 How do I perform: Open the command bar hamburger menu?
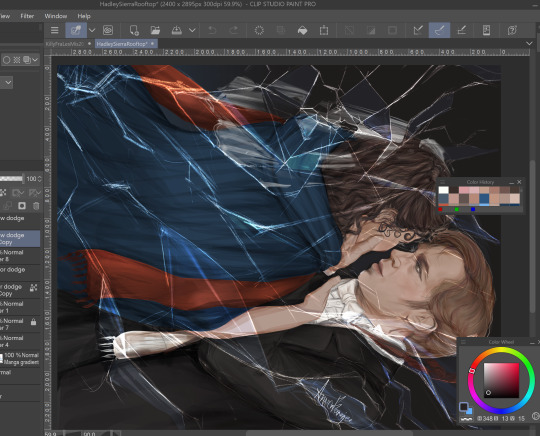(54, 31)
